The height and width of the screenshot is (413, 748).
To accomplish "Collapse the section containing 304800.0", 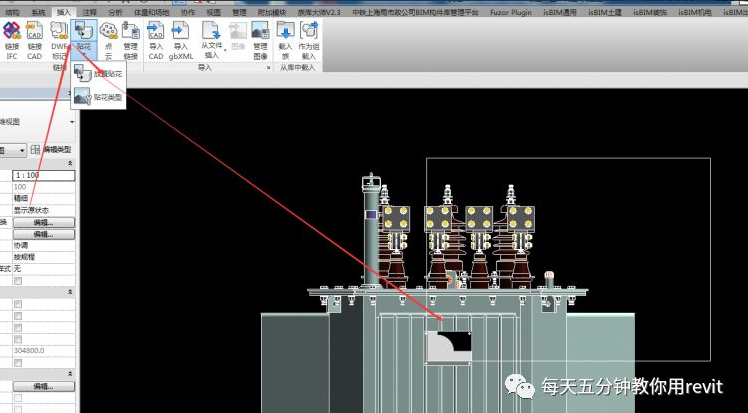I will (x=71, y=291).
